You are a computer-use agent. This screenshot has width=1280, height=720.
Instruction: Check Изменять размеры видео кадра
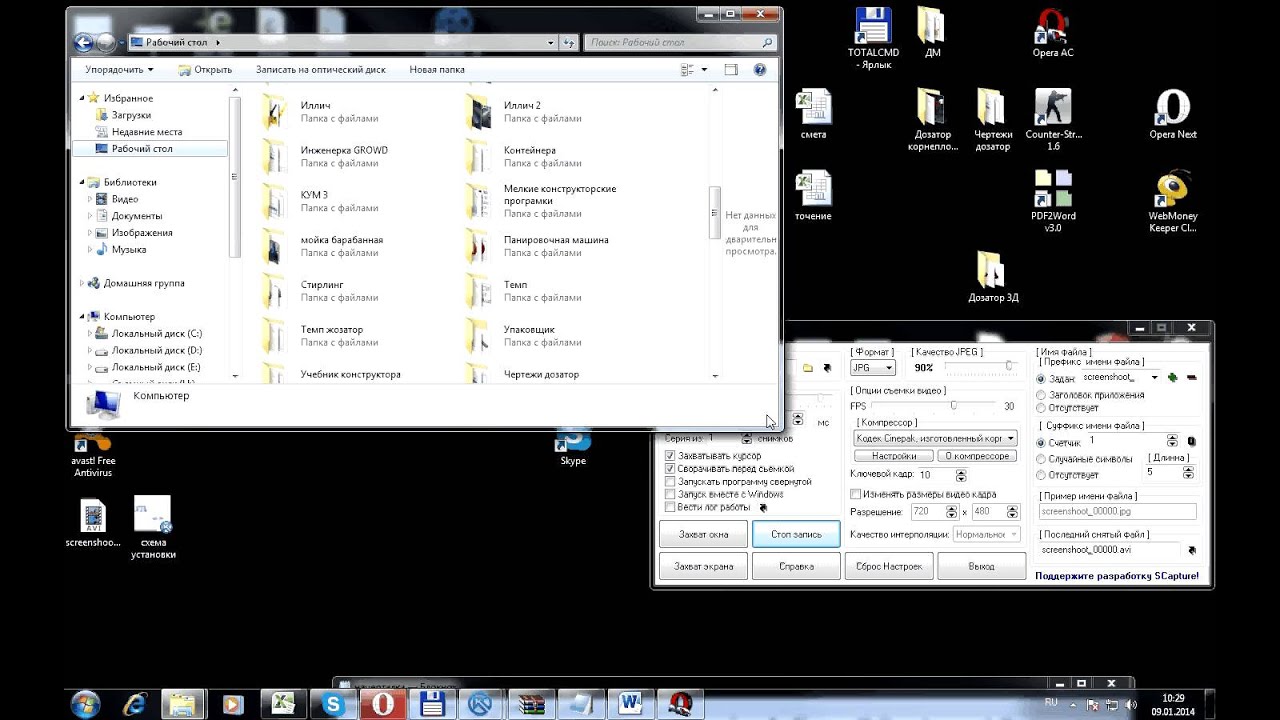click(855, 494)
